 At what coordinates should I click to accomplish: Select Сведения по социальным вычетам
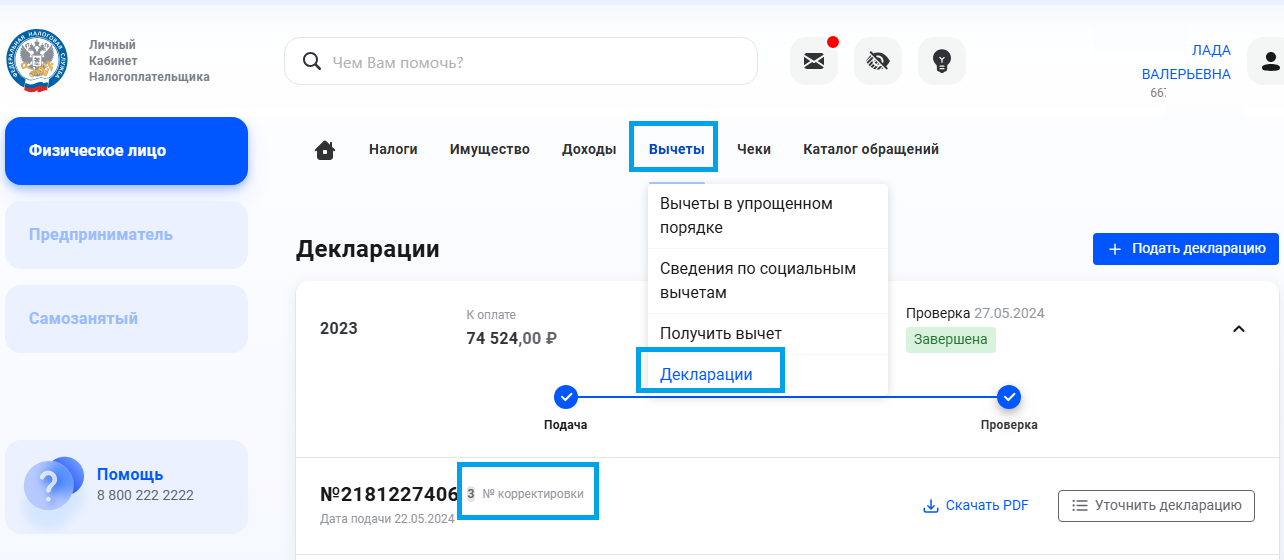pyautogui.click(x=757, y=281)
